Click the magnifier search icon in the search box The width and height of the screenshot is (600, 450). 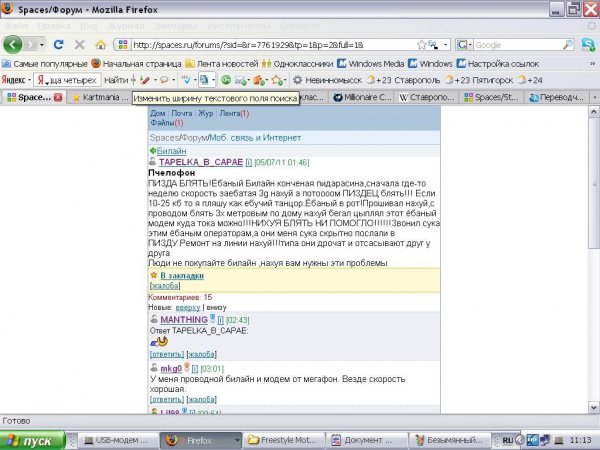pyautogui.click(x=568, y=45)
